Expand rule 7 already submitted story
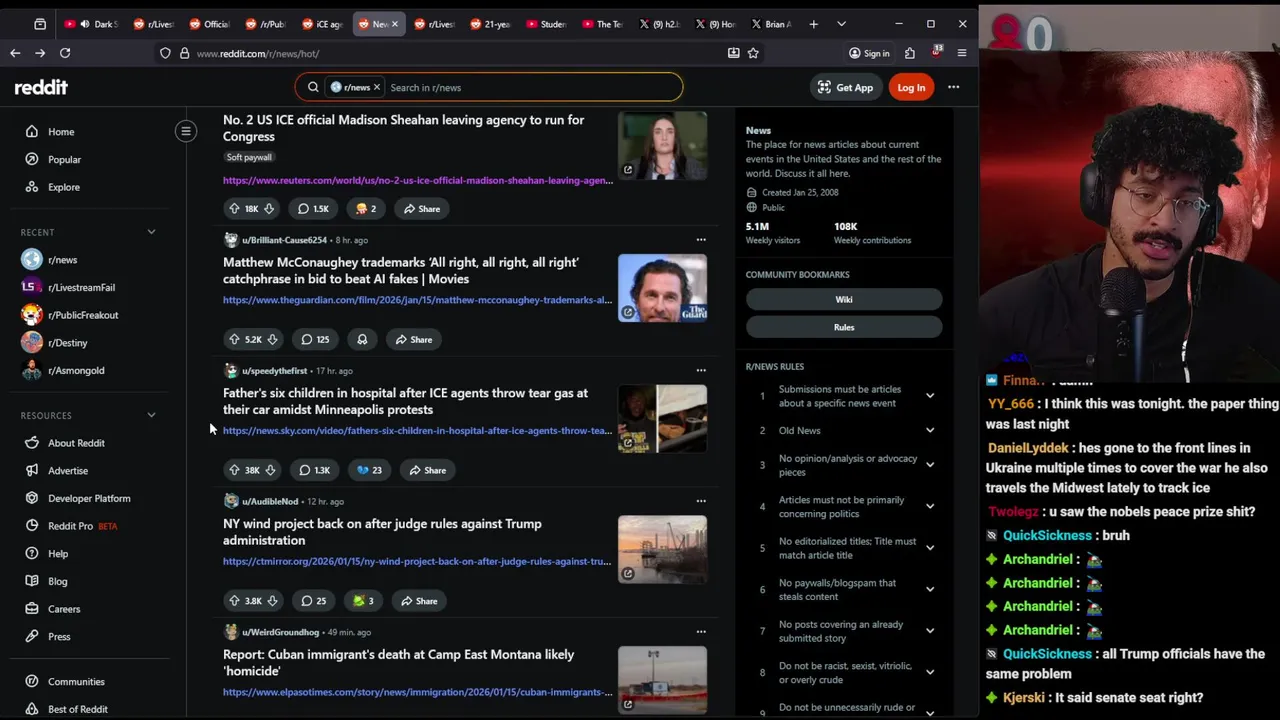 click(929, 631)
